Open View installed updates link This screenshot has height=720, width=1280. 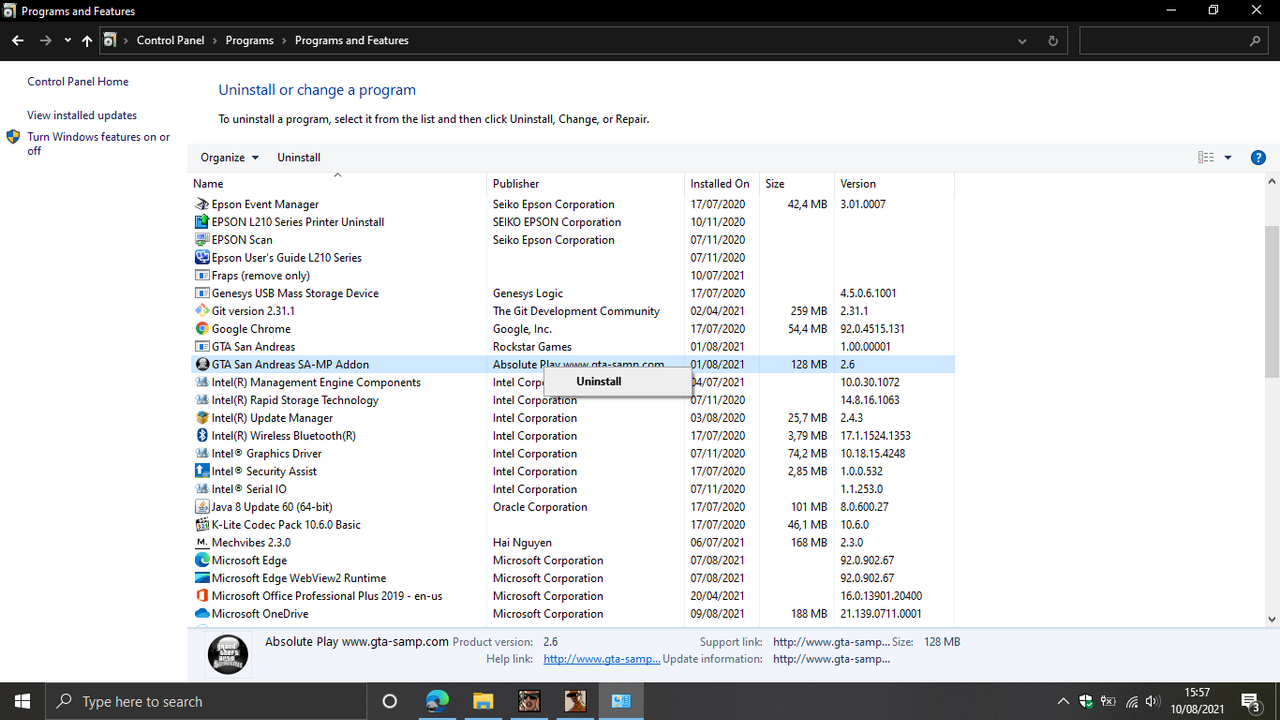click(x=82, y=116)
